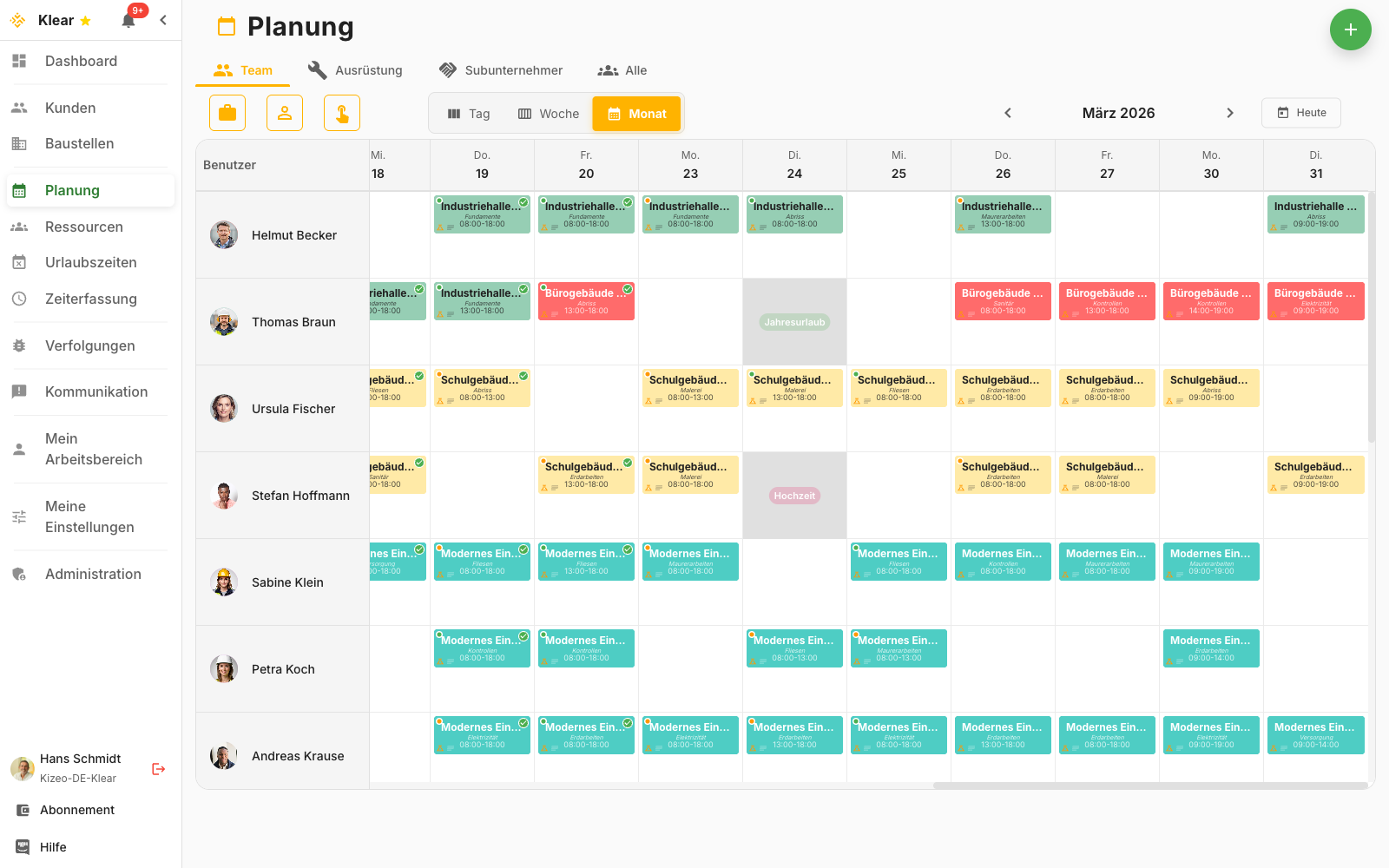Switch to Woche view
Image resolution: width=1389 pixels, height=868 pixels.
(x=549, y=114)
